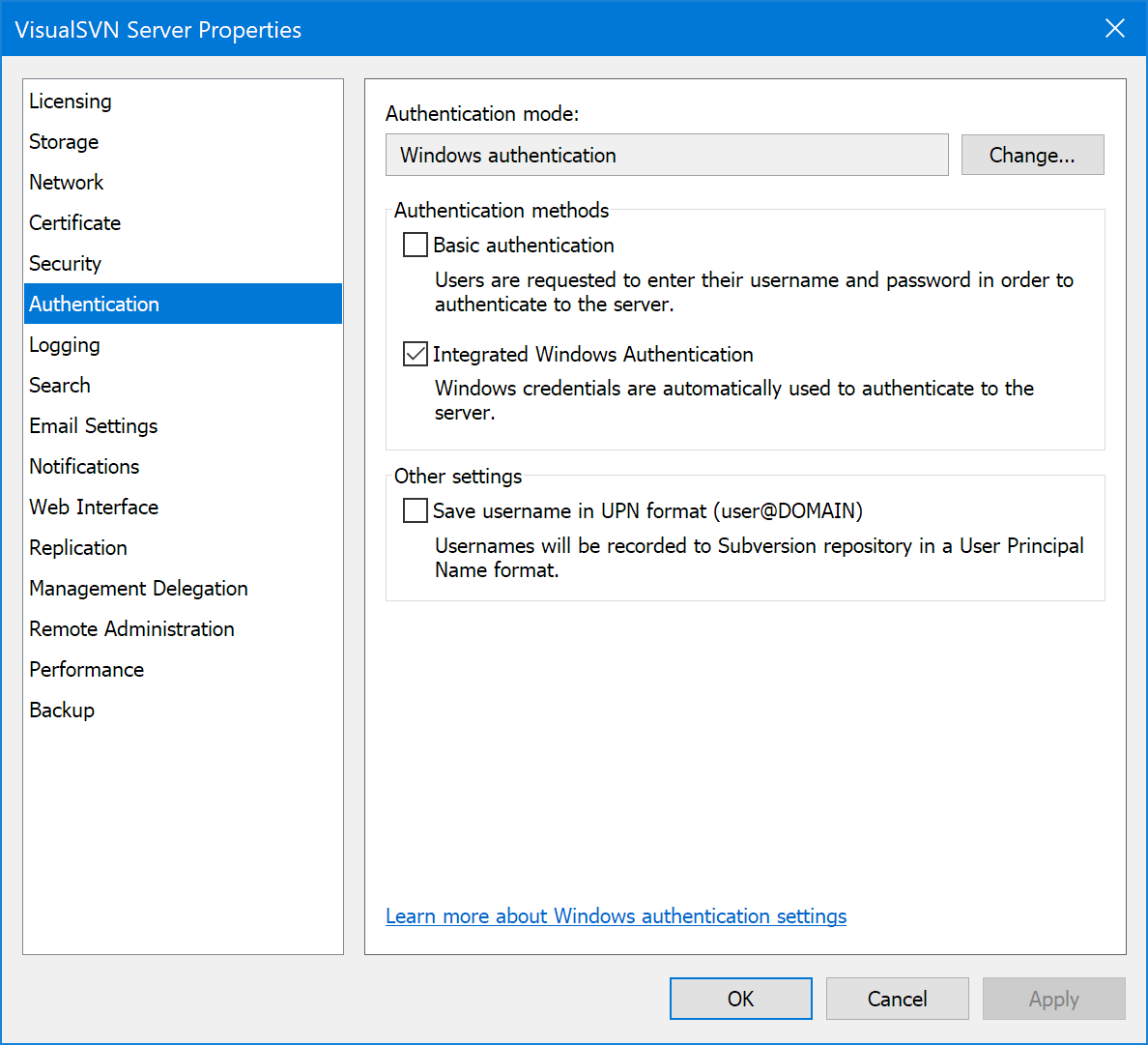Open the Certificate section
1148x1045 pixels.
[74, 223]
